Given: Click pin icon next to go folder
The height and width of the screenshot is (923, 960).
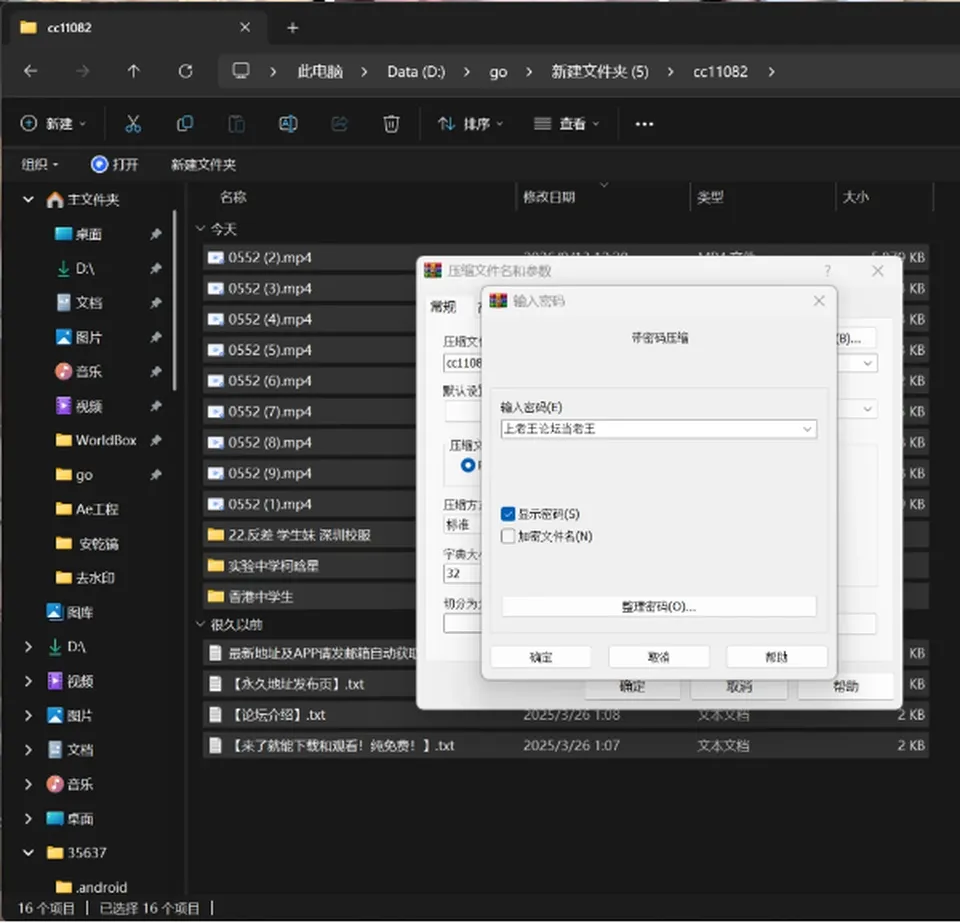Looking at the screenshot, I should pos(156,474).
